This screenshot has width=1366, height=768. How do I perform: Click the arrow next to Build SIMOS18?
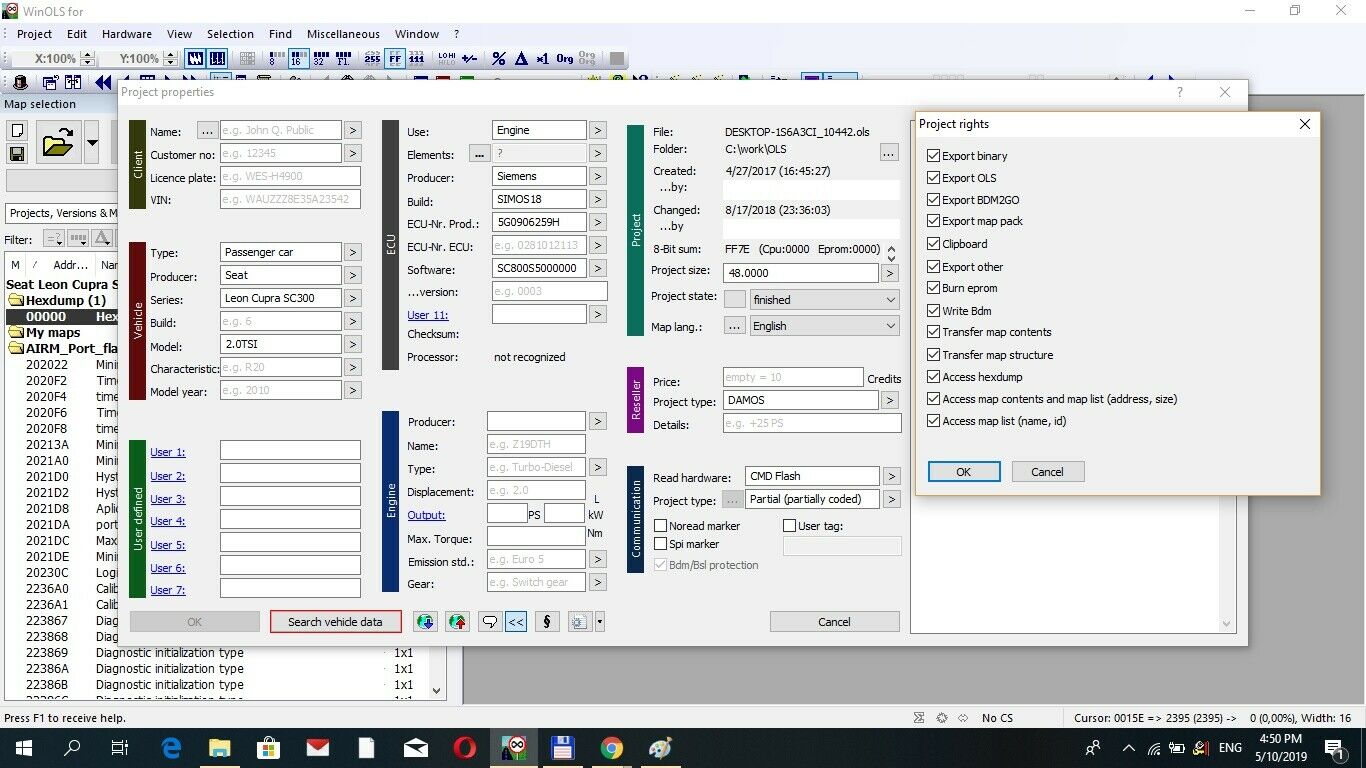click(x=597, y=200)
